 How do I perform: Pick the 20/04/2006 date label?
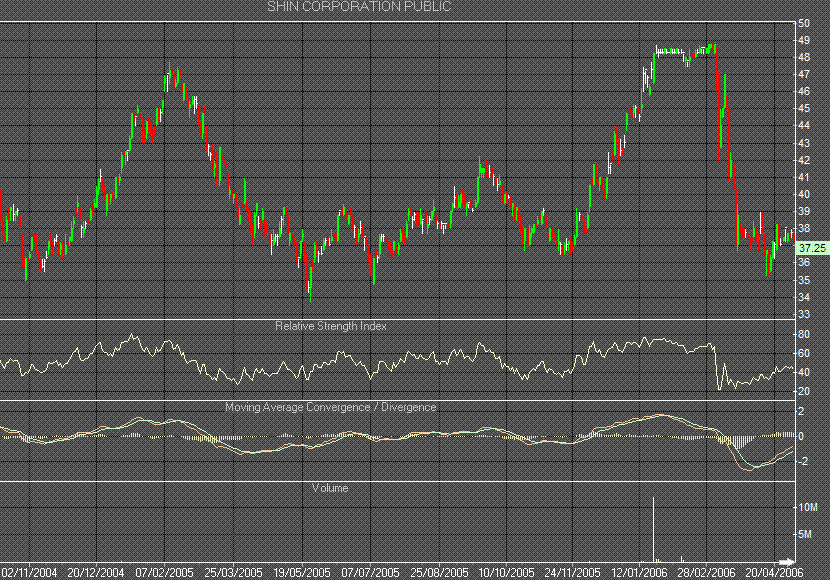pyautogui.click(x=774, y=573)
